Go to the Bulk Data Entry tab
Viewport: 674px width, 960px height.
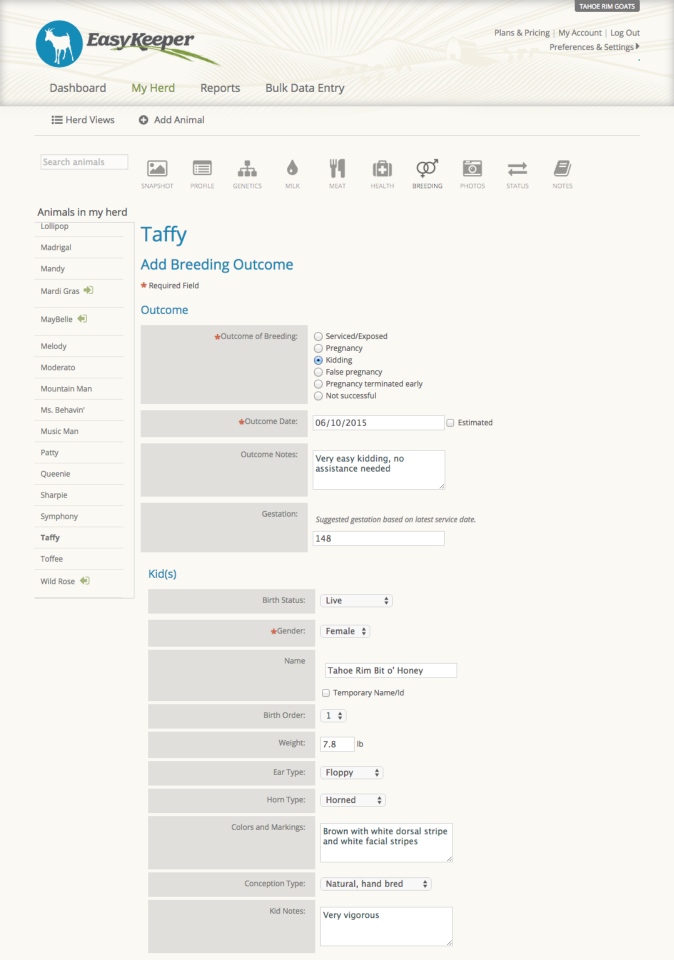point(305,88)
